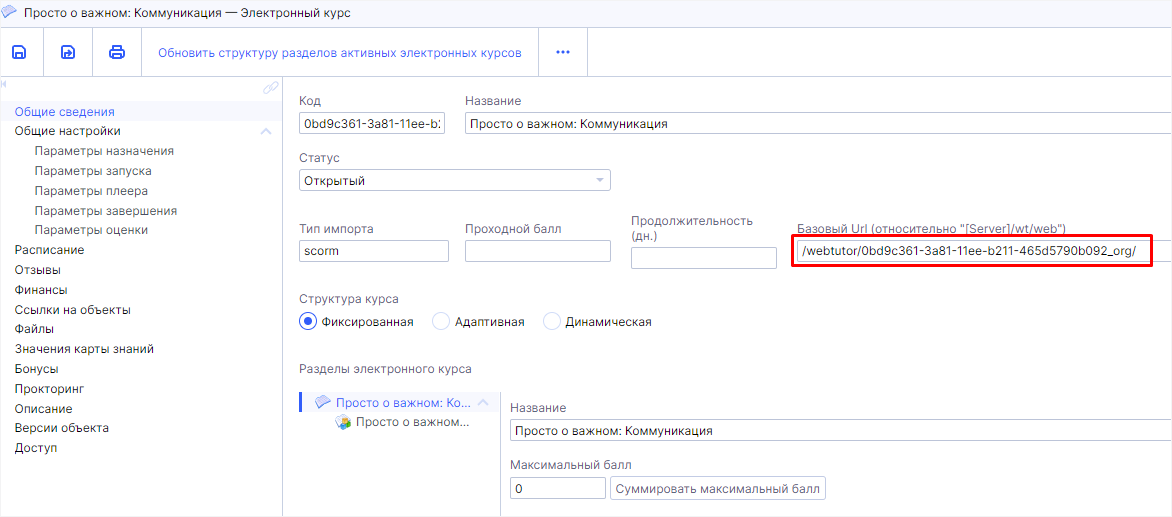Click Суммировать максимальный балл button

click(x=718, y=489)
